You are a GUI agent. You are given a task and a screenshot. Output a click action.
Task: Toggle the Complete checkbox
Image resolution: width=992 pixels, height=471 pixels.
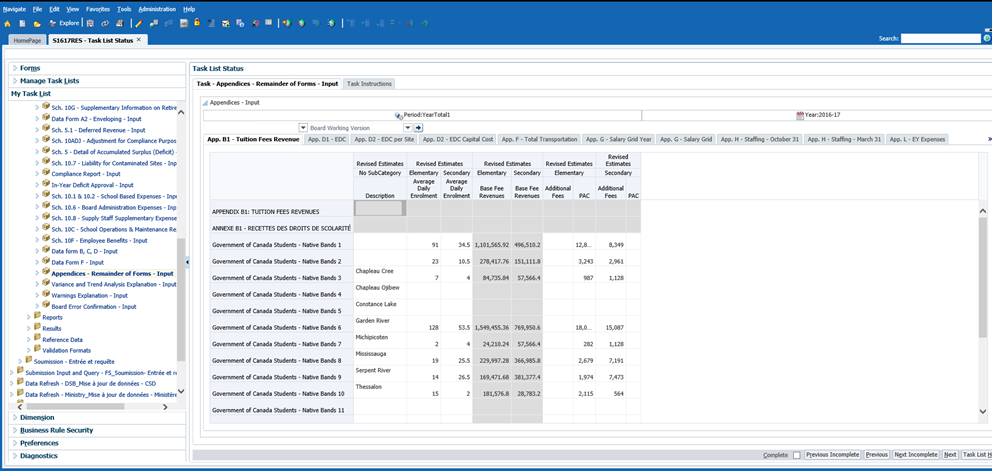pos(796,455)
